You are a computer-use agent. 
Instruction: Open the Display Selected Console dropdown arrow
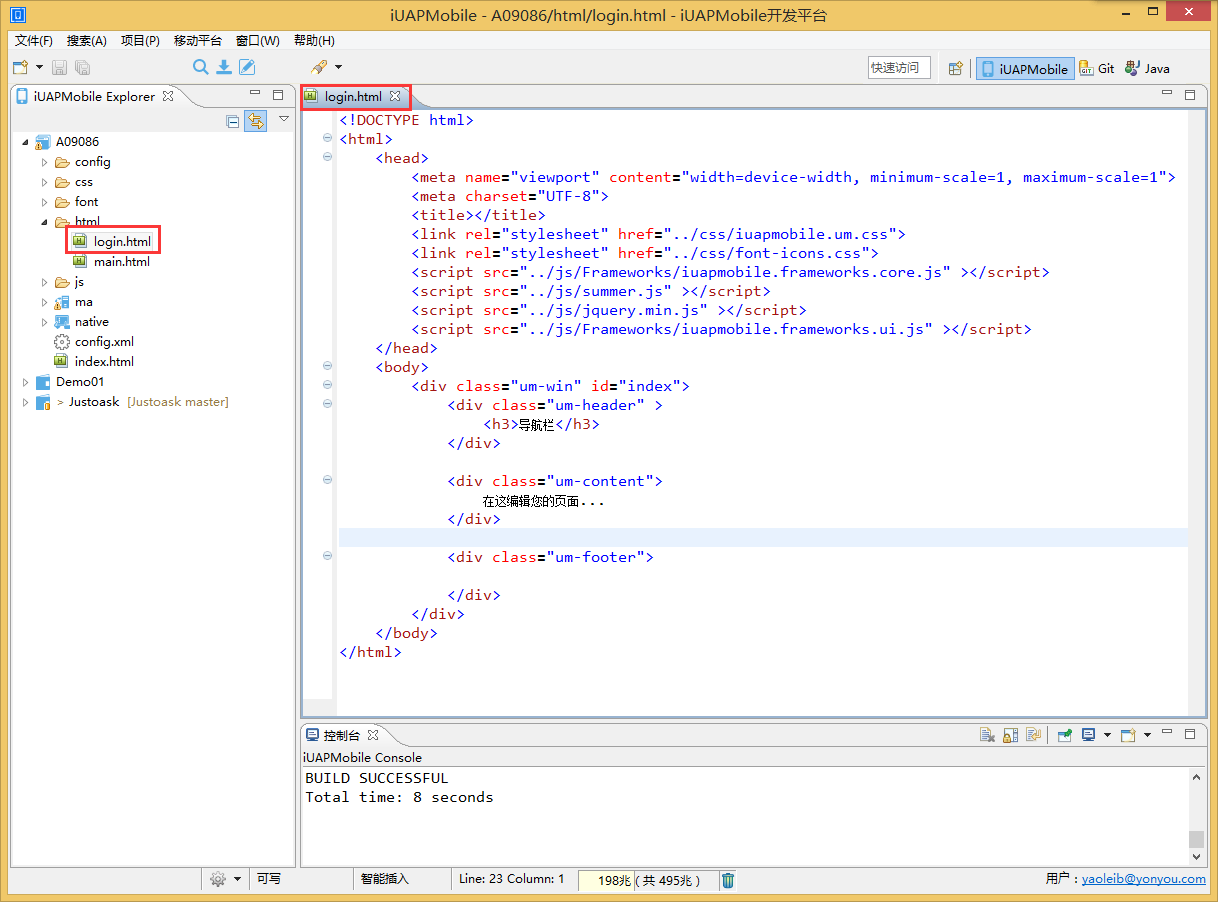[x=1107, y=735]
